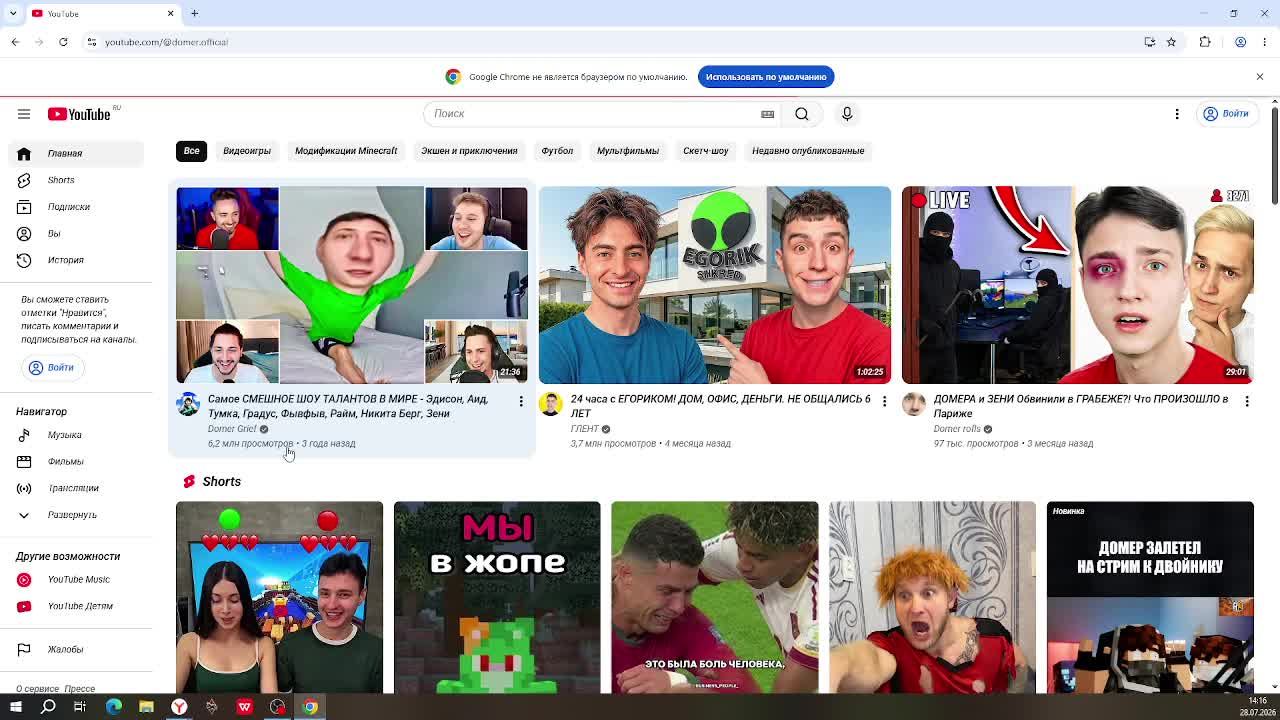Open the talent show video thumbnail
Image resolution: width=1280 pixels, height=720 pixels.
[x=352, y=285]
